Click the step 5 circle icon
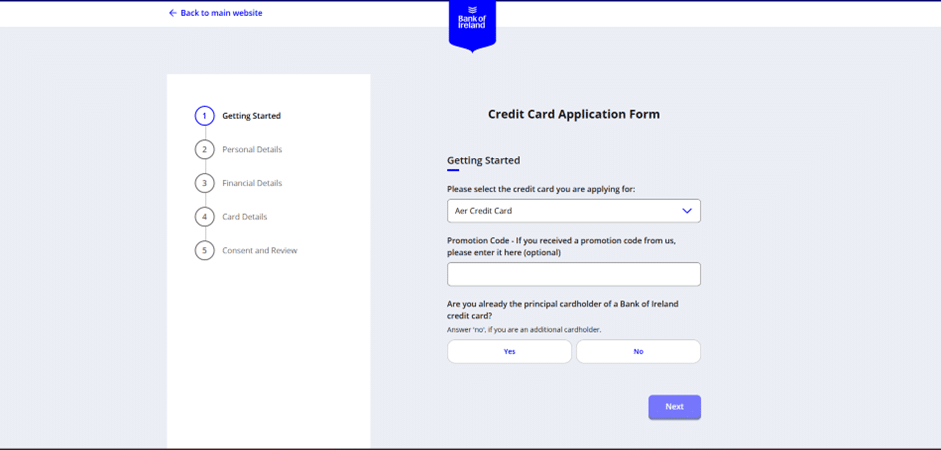Viewport: 941px width, 450px height. click(204, 250)
